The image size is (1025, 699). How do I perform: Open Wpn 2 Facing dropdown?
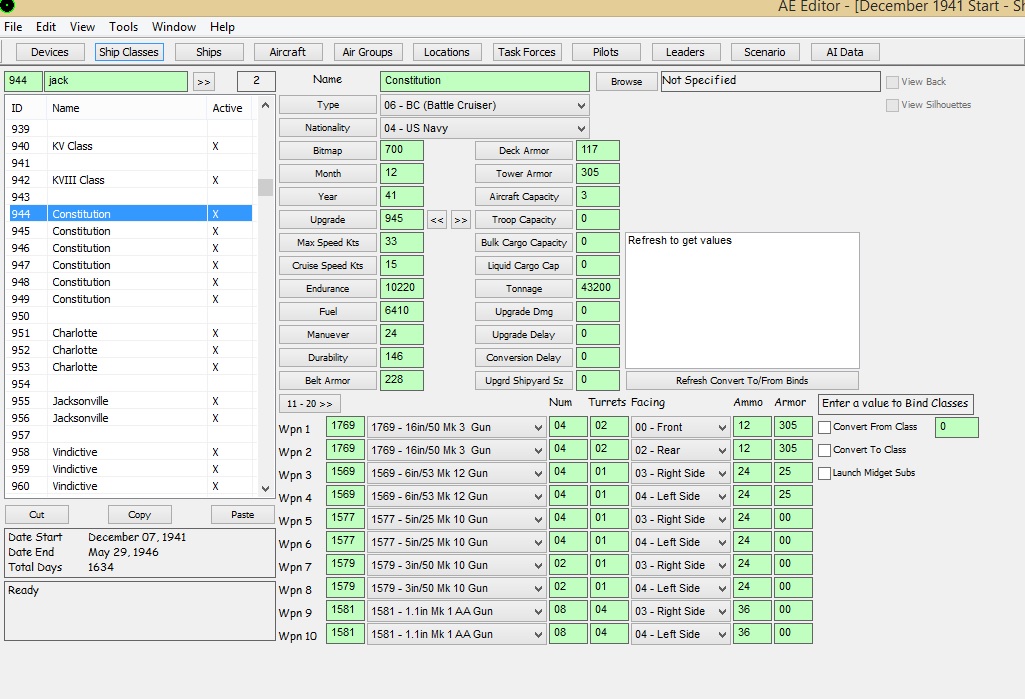[681, 451]
